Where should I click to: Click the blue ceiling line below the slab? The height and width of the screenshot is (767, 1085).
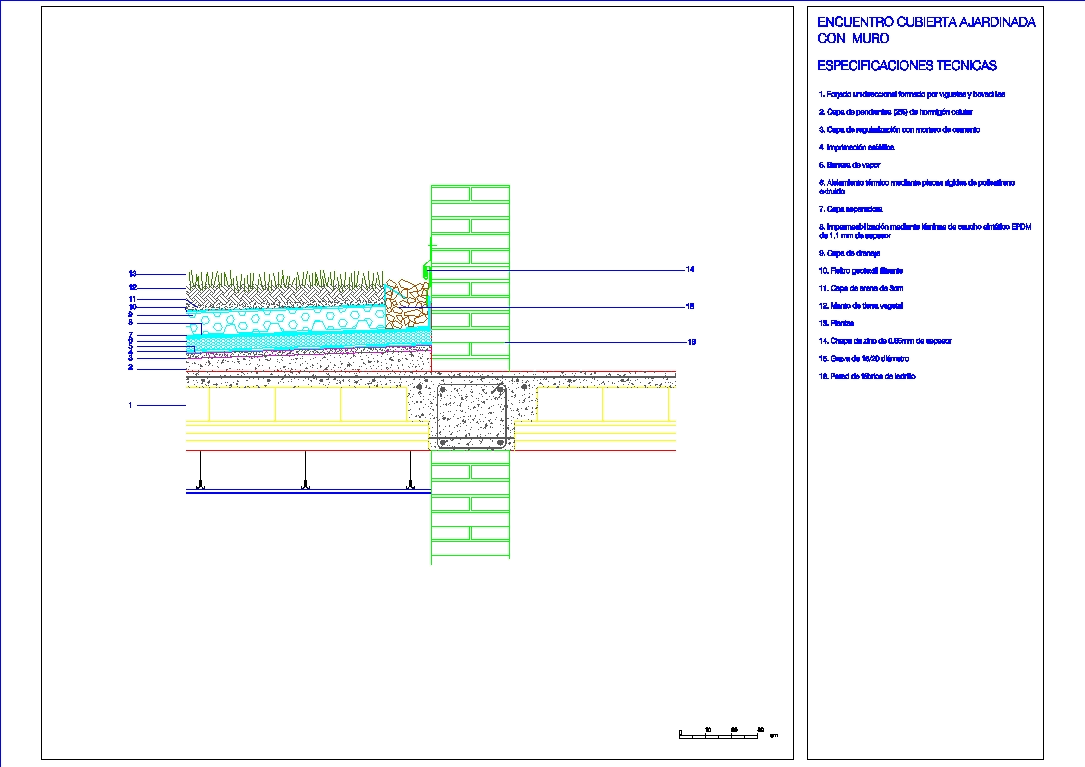tap(300, 491)
